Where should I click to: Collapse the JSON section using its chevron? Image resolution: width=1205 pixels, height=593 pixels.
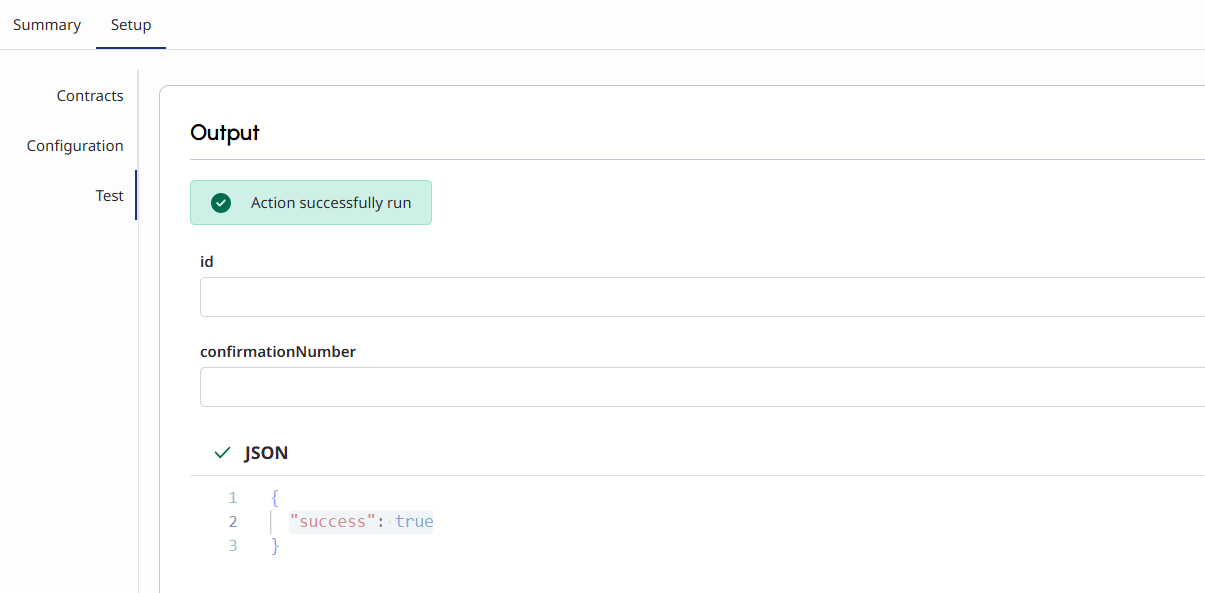222,453
